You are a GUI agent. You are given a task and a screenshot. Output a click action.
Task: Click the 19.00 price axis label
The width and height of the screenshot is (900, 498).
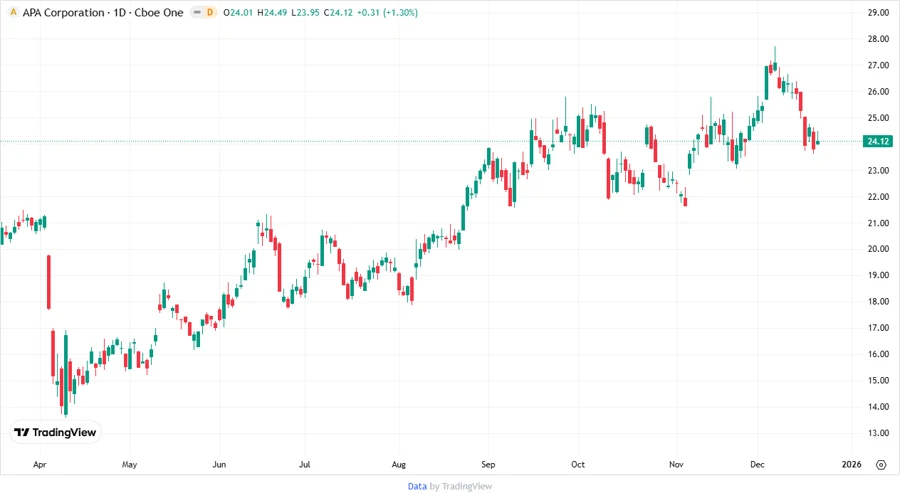tap(878, 275)
